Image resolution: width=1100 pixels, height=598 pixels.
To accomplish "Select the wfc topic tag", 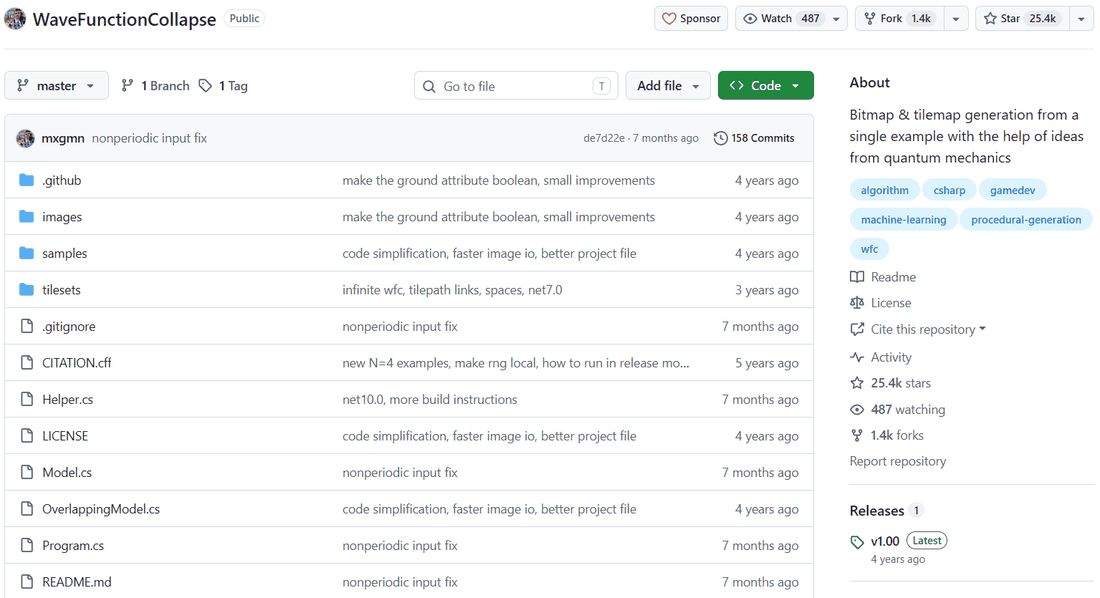I will [869, 249].
